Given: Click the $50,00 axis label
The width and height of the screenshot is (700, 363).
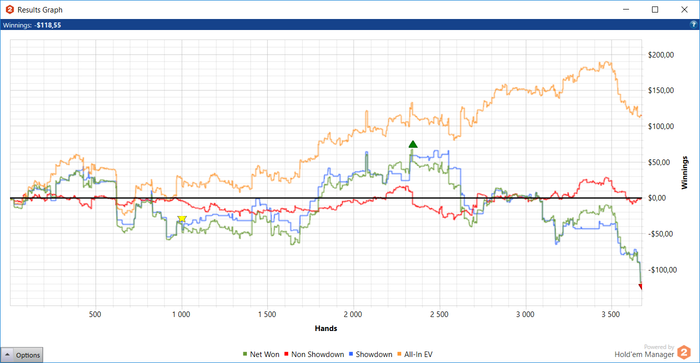Looking at the screenshot, I should tap(659, 162).
